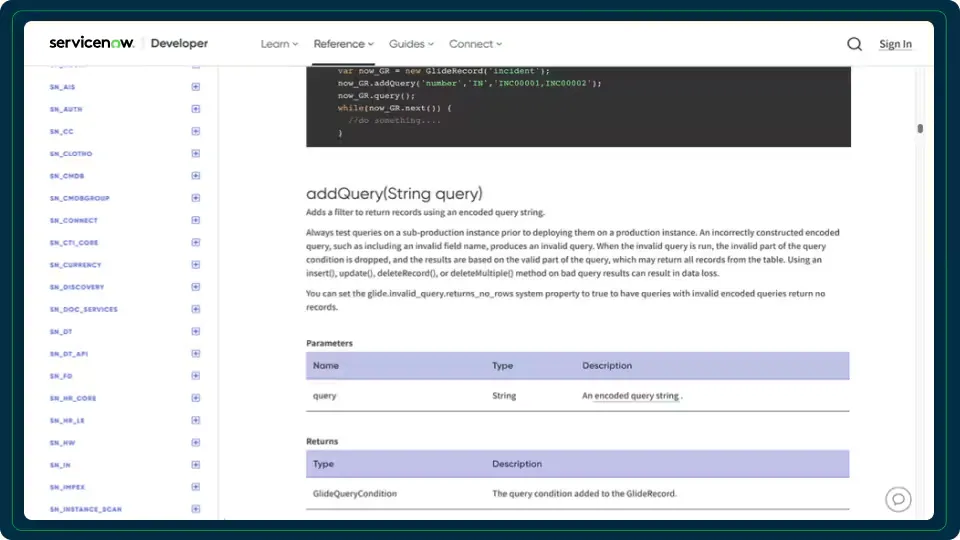Select SN_AUTH namespace label

[66, 110]
